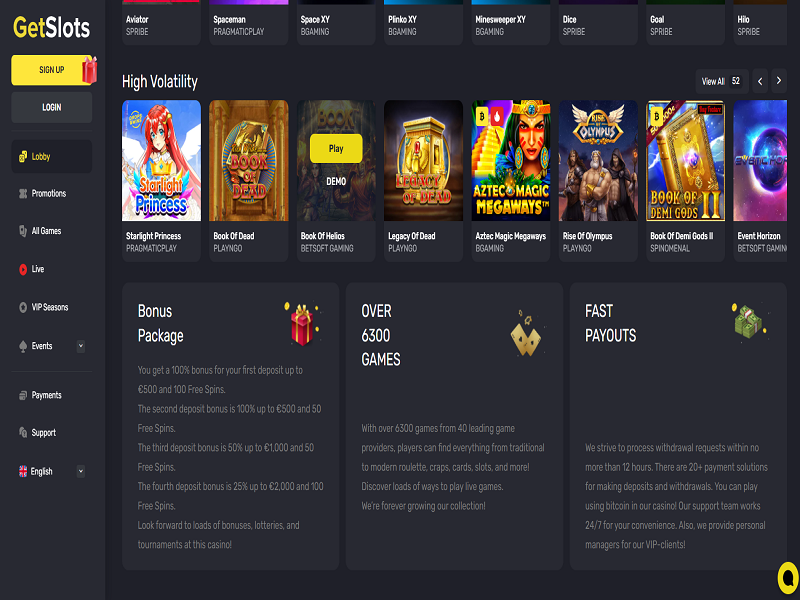
Task: Open the Aztec Magic Megaways thumbnail
Action: point(511,161)
